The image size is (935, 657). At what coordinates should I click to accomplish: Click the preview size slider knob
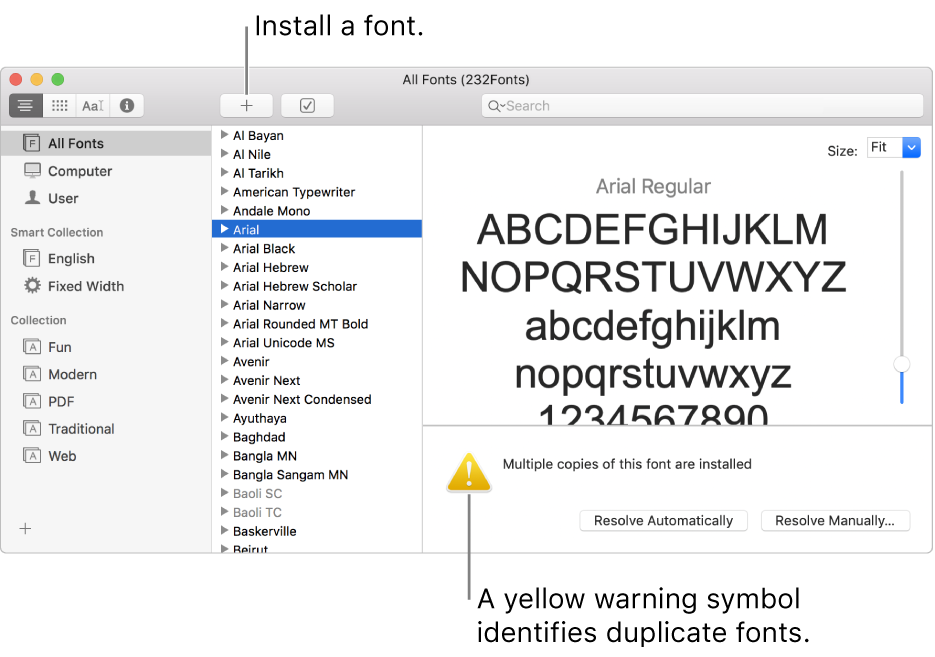tap(902, 364)
